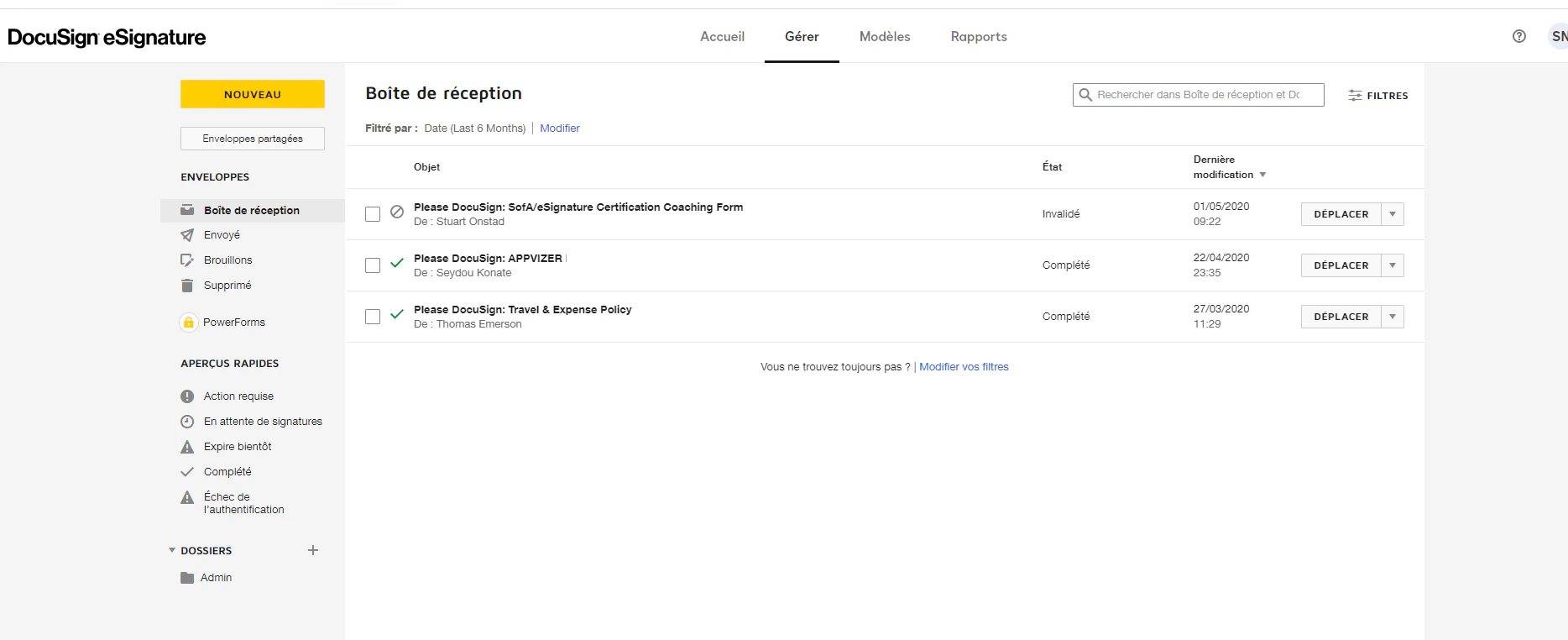Click the voided icon on SofA/eSignature row
Image resolution: width=1568 pixels, height=640 pixels.
pyautogui.click(x=397, y=212)
